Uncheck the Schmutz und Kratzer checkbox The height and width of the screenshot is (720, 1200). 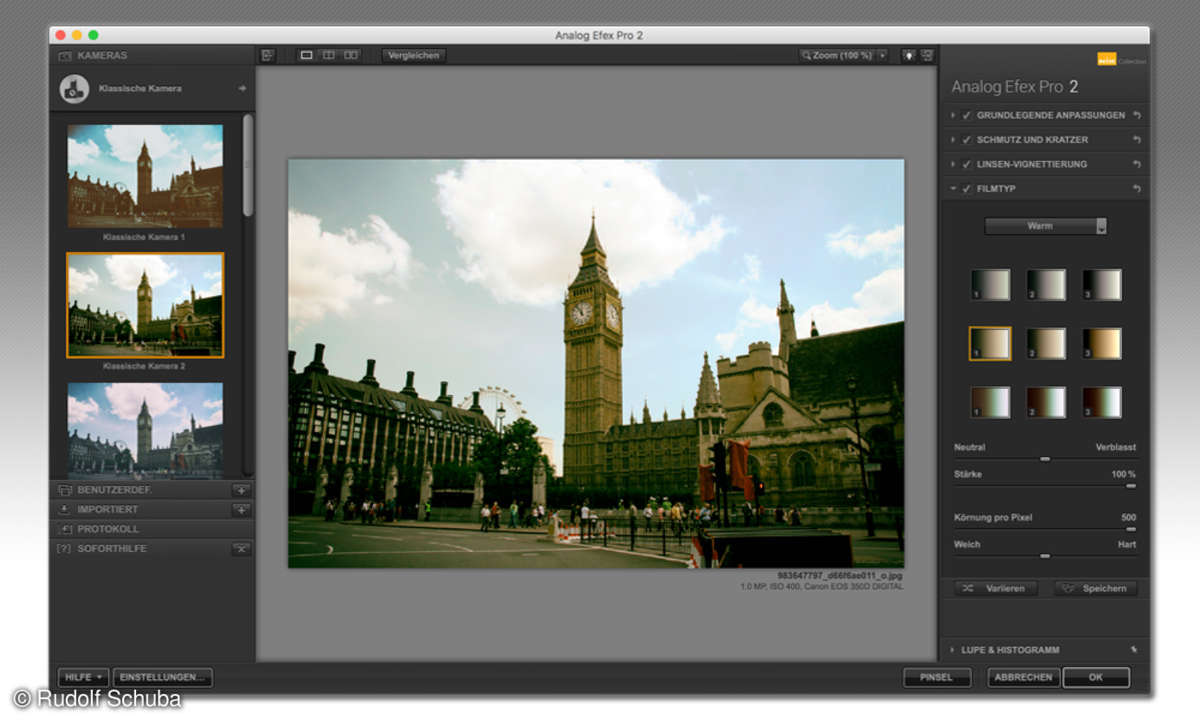[967, 139]
